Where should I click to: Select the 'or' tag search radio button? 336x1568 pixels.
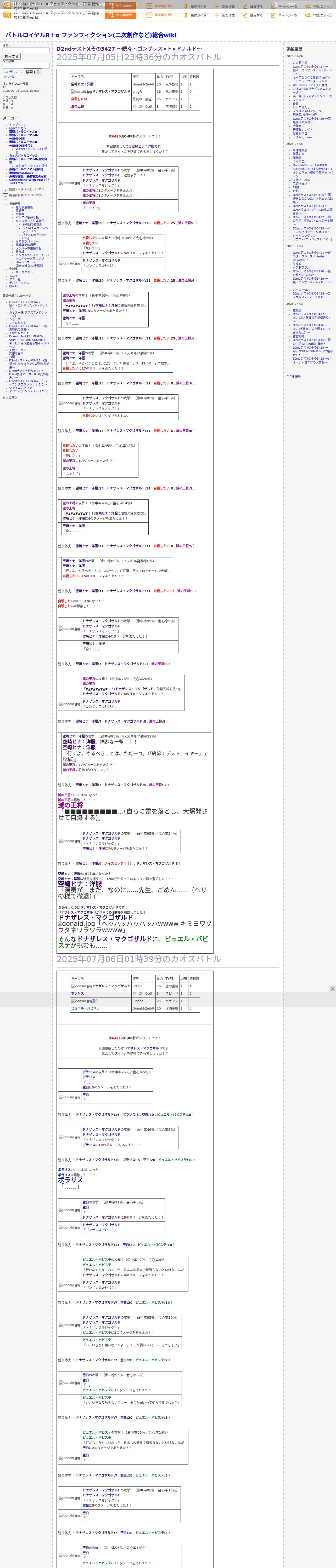click(x=20, y=71)
